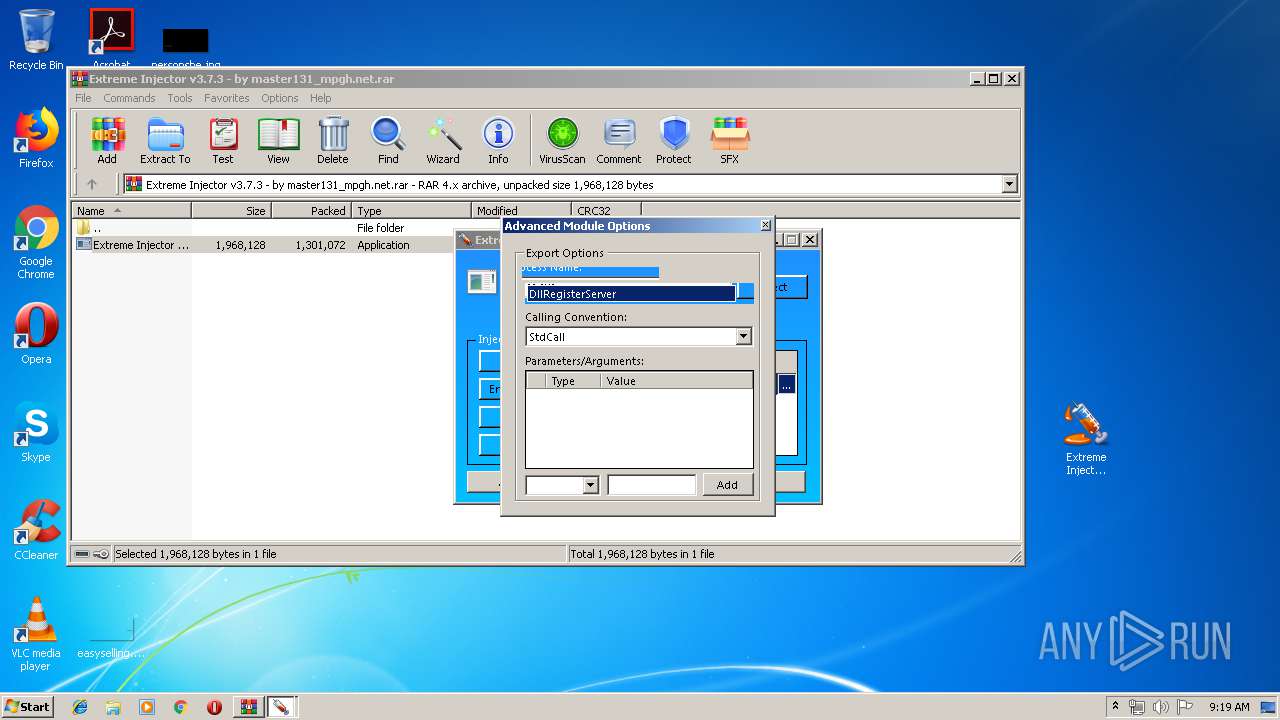Screen dimensions: 1280x720
Task: Open Opera desktop shortcut
Action: [36, 334]
